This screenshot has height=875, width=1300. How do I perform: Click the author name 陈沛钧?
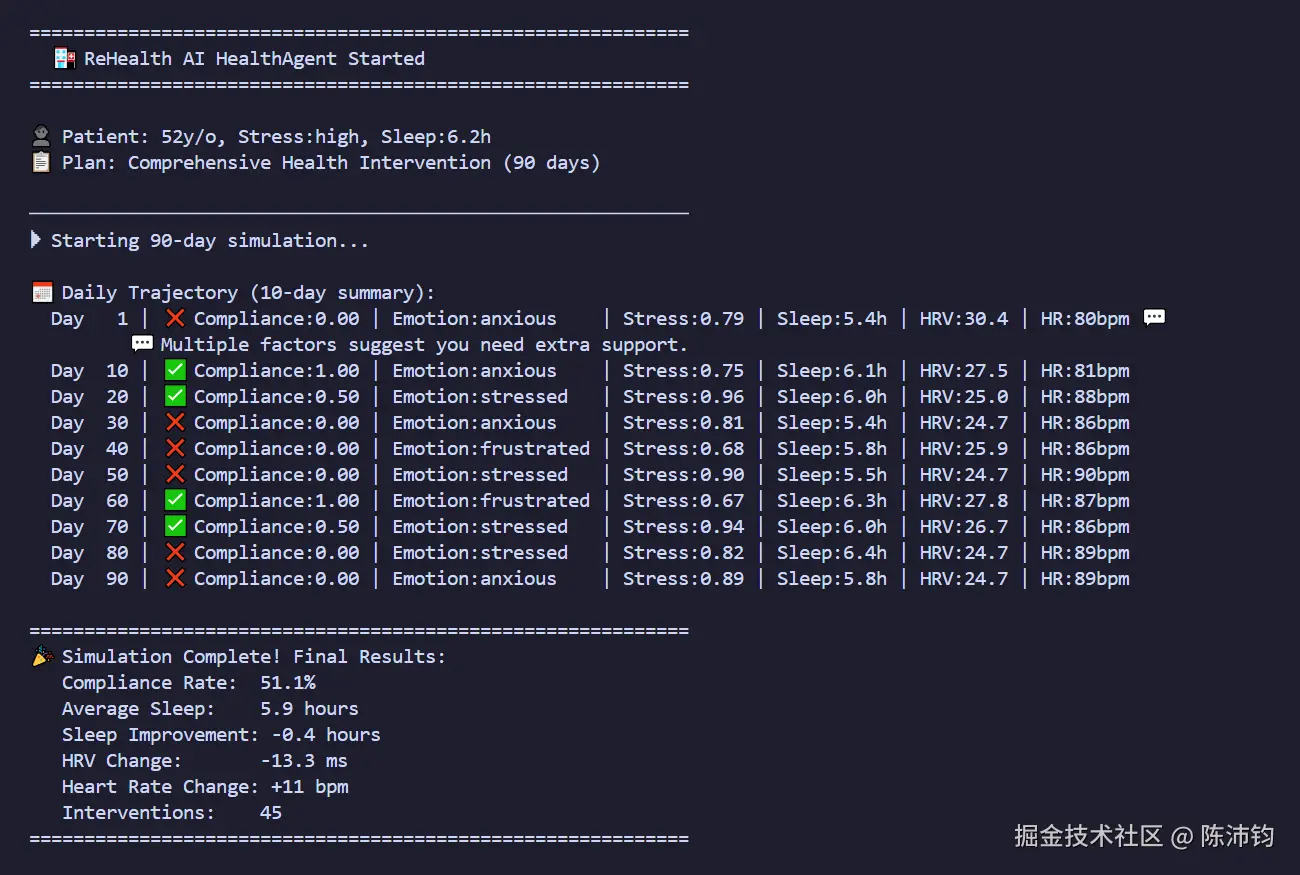pos(1237,836)
